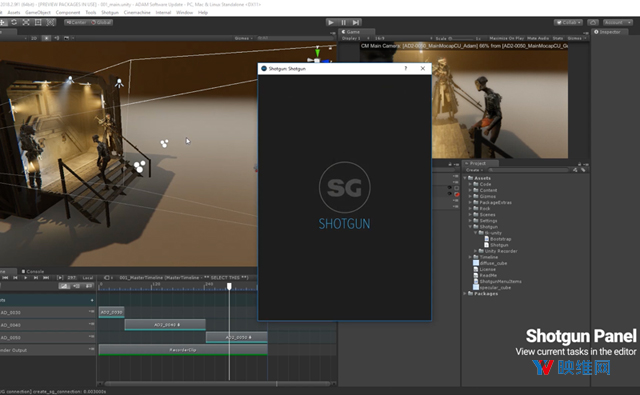Viewport: 640px width, 395px height.
Task: Toggle Mute Audio in Game view
Action: (538, 38)
